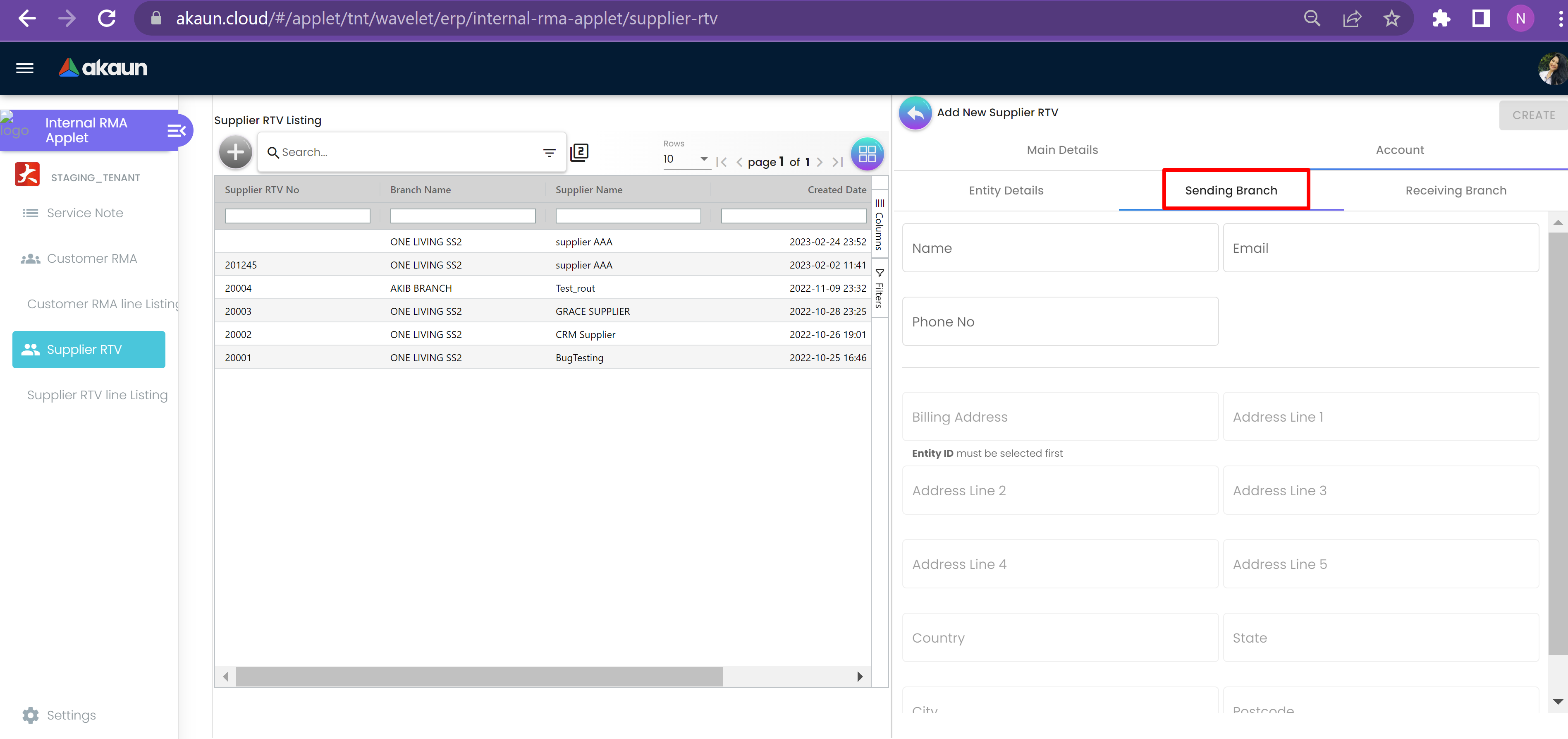The height and width of the screenshot is (739, 1568).
Task: Click the plus add-new RTV button
Action: tap(235, 152)
